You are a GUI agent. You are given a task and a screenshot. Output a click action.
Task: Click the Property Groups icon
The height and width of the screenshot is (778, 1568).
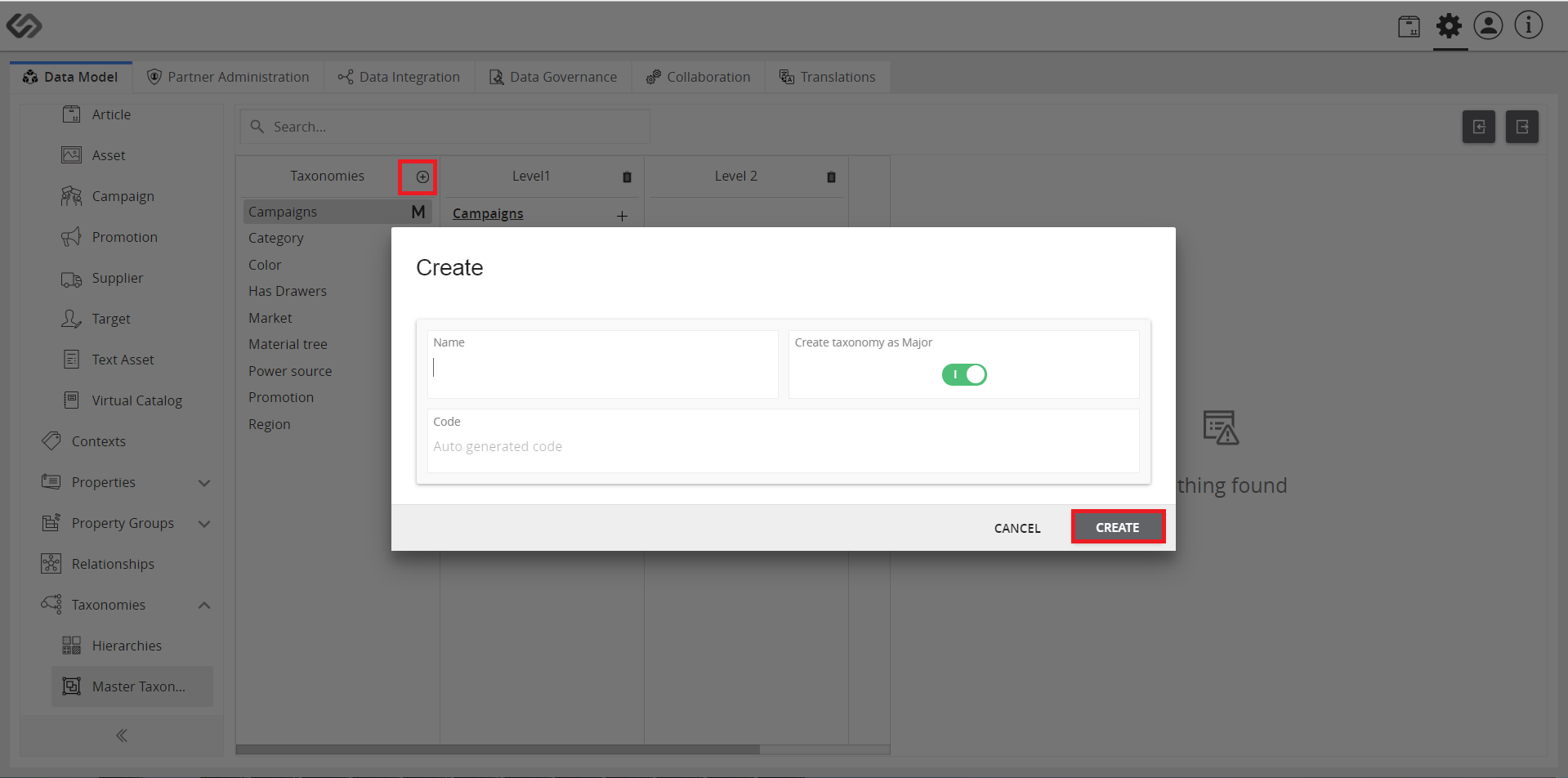[51, 522]
